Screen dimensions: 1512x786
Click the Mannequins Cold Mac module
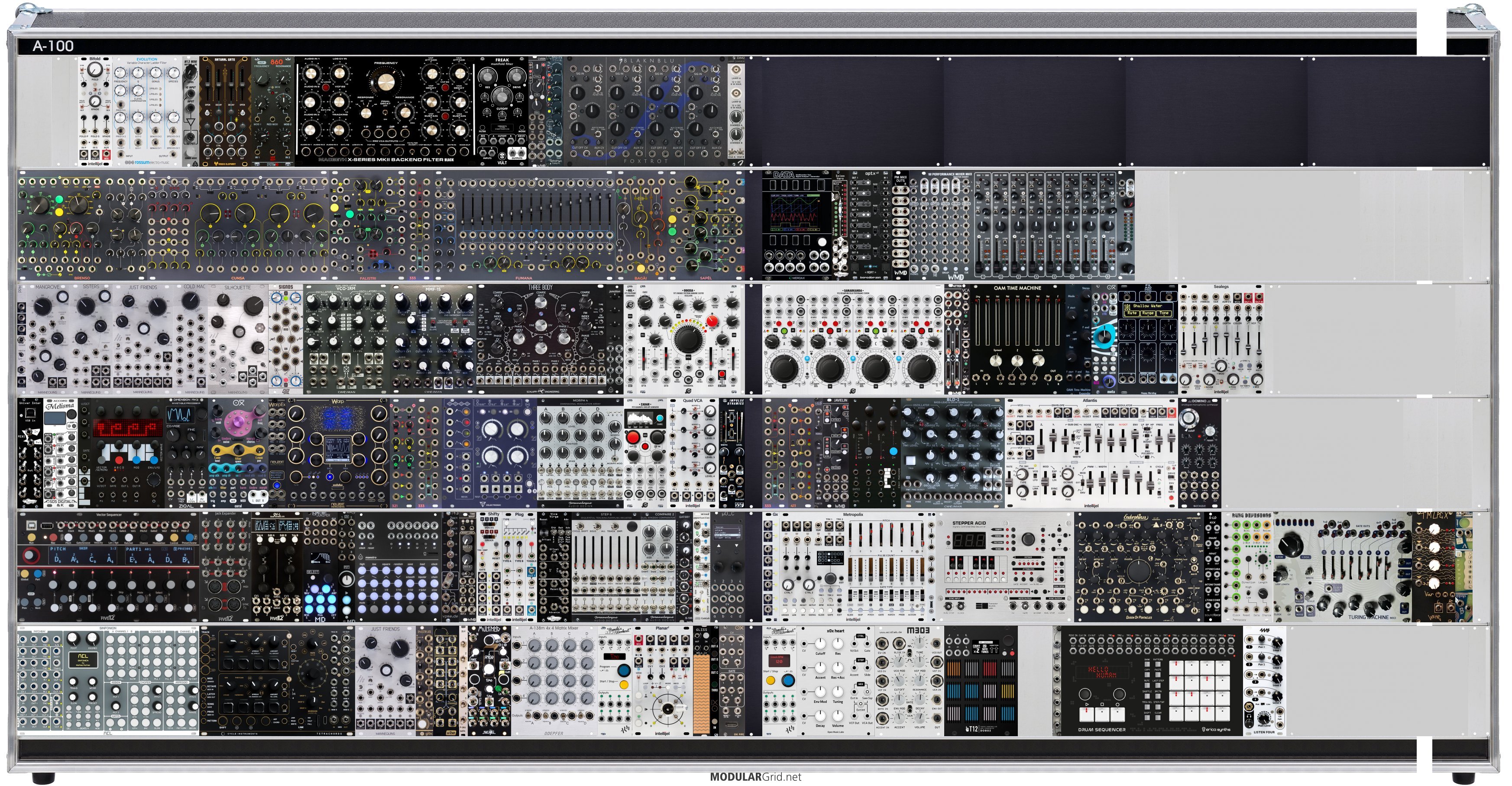(194, 340)
